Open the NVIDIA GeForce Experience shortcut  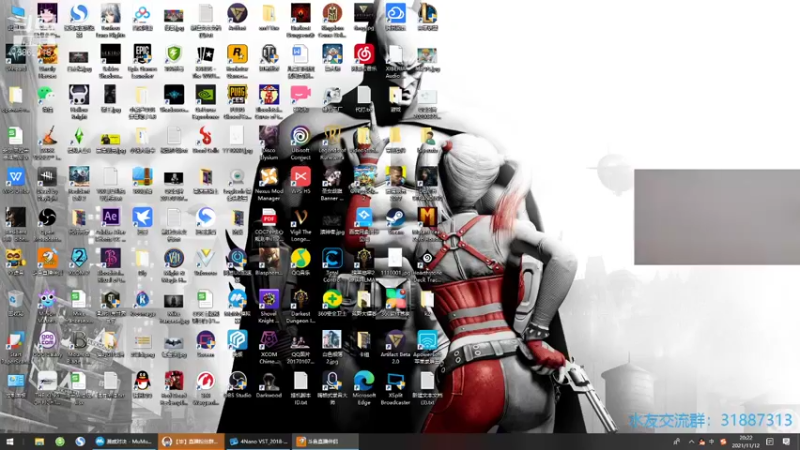pos(206,95)
